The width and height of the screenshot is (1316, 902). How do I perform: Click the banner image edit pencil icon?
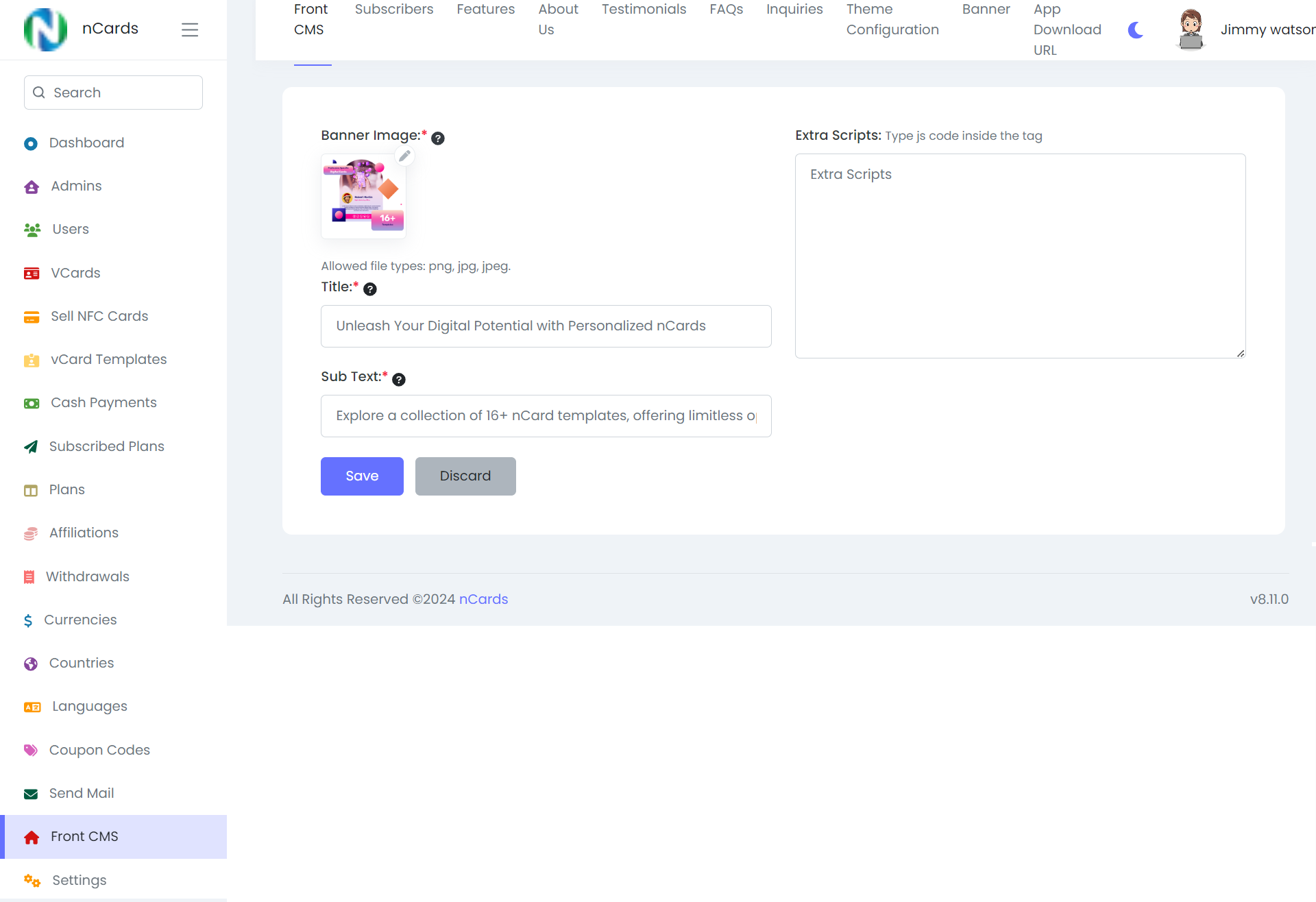(404, 156)
